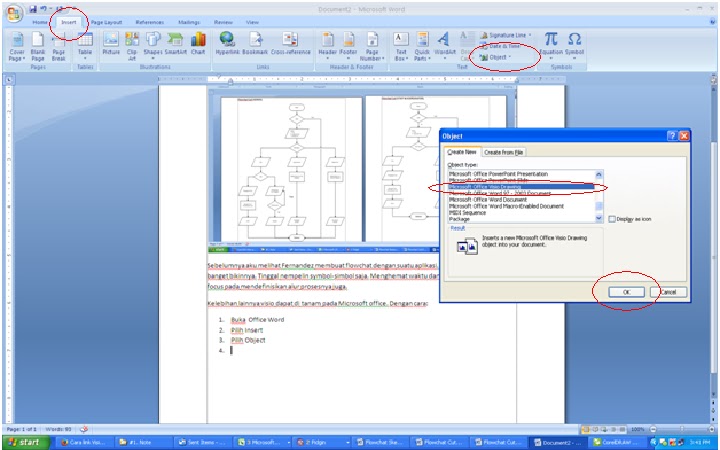The image size is (720, 450).
Task: Enable the Display as icon checkbox
Action: point(612,219)
